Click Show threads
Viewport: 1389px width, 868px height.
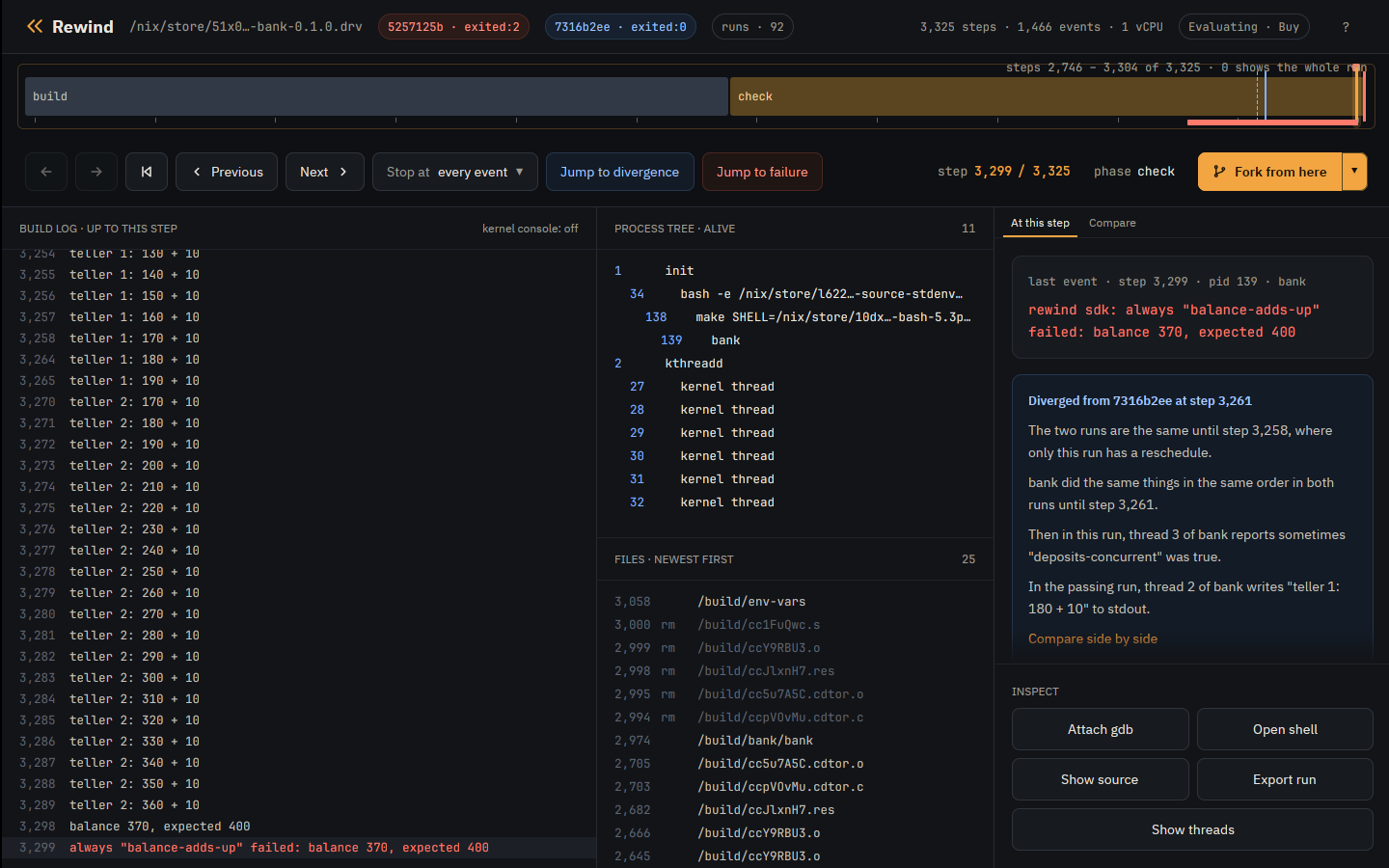click(x=1192, y=829)
